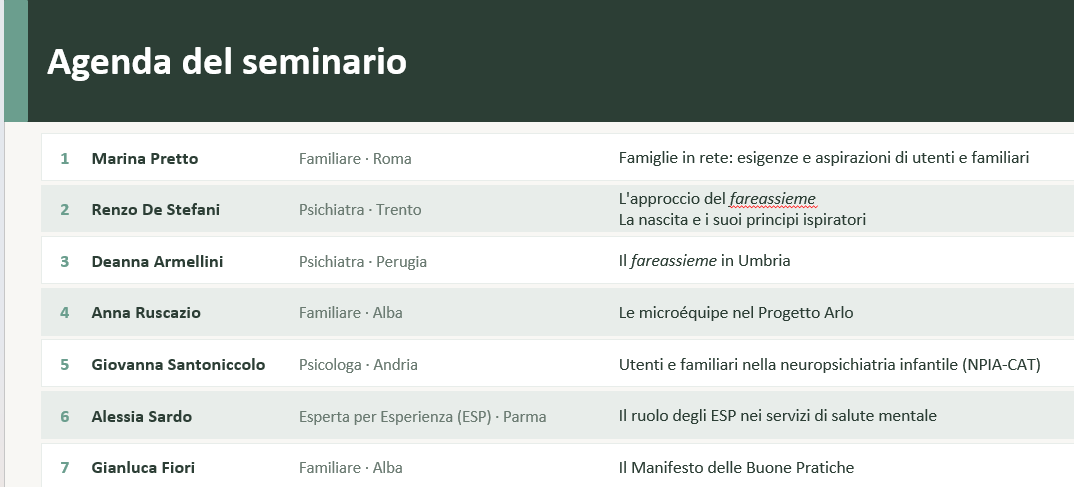Select the name Marina Pretto
This screenshot has height=487, width=1074.
coord(145,159)
